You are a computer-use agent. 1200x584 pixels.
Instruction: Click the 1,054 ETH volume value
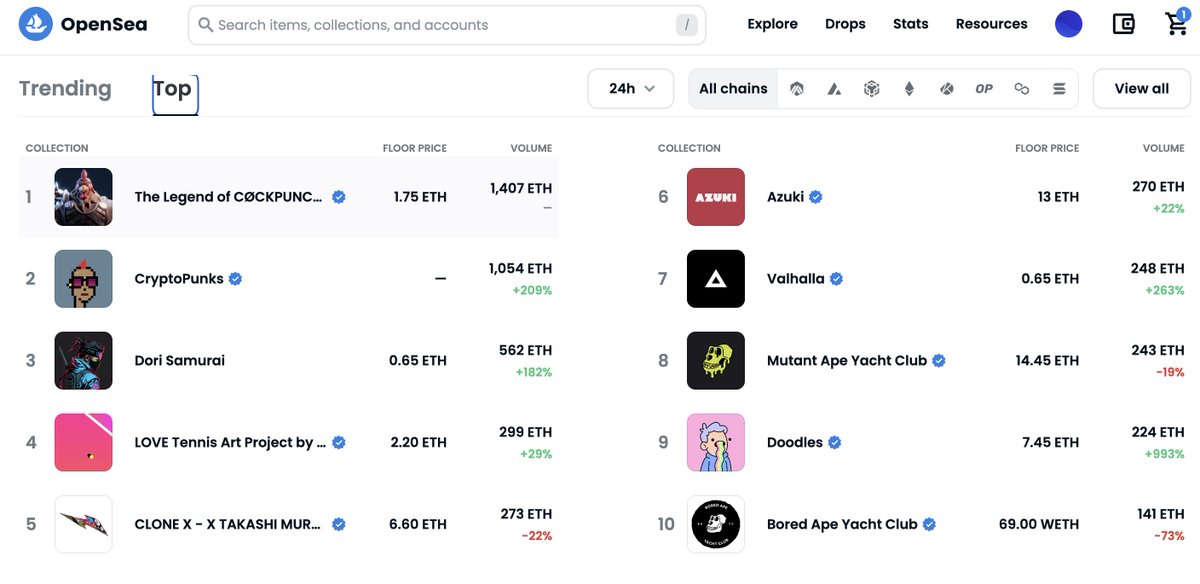(x=520, y=269)
